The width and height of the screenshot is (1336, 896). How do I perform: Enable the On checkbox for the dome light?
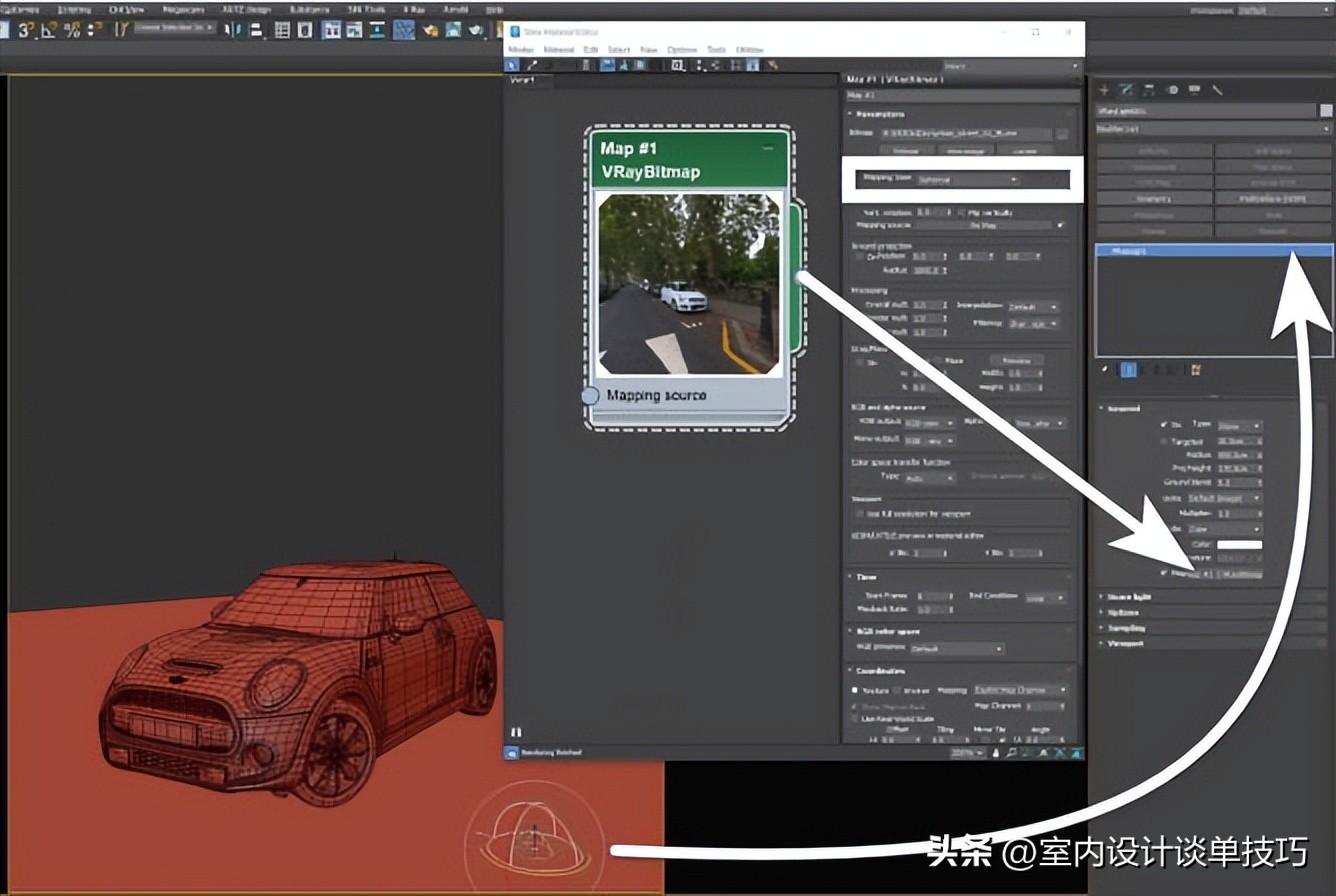(1163, 425)
